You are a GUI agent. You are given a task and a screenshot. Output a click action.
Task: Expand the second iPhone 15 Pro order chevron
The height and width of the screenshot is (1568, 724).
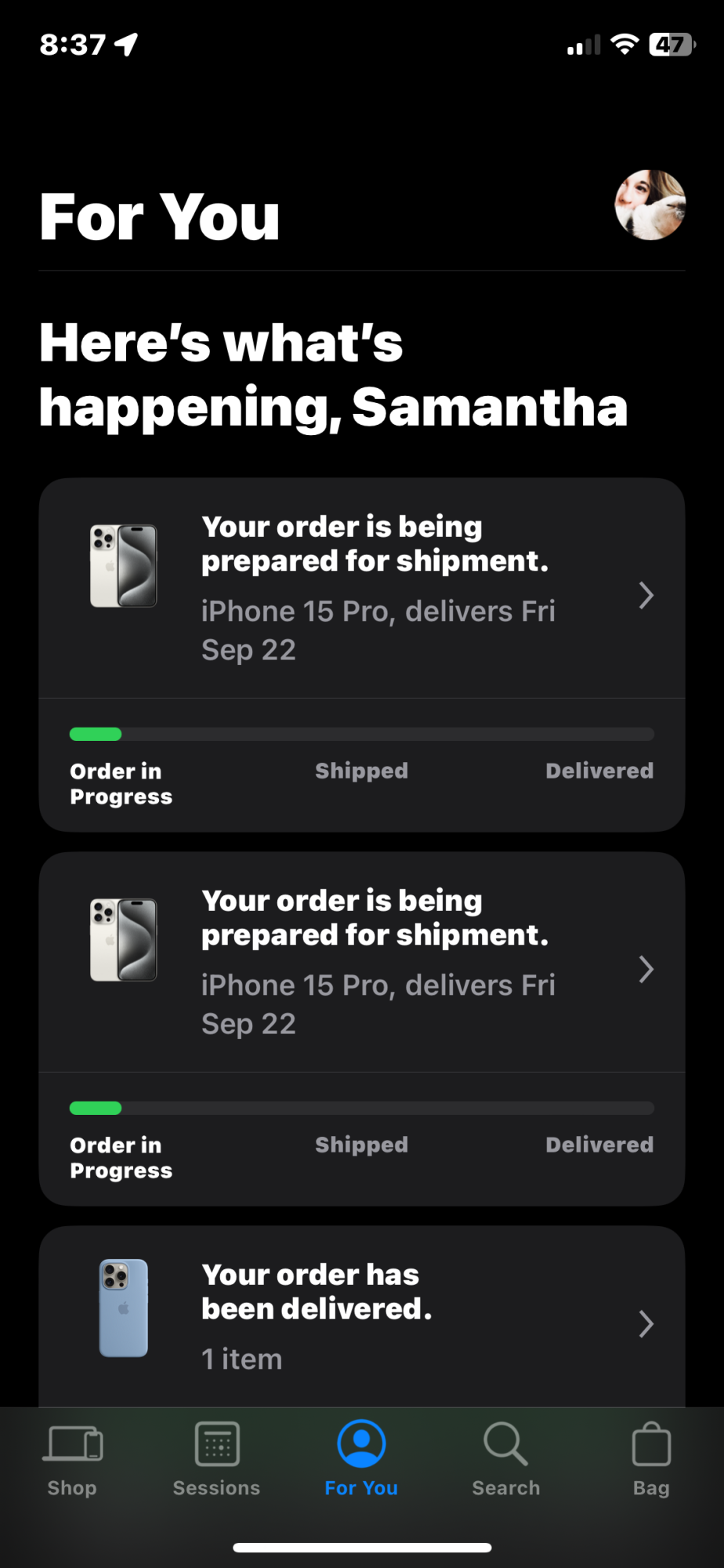point(646,970)
